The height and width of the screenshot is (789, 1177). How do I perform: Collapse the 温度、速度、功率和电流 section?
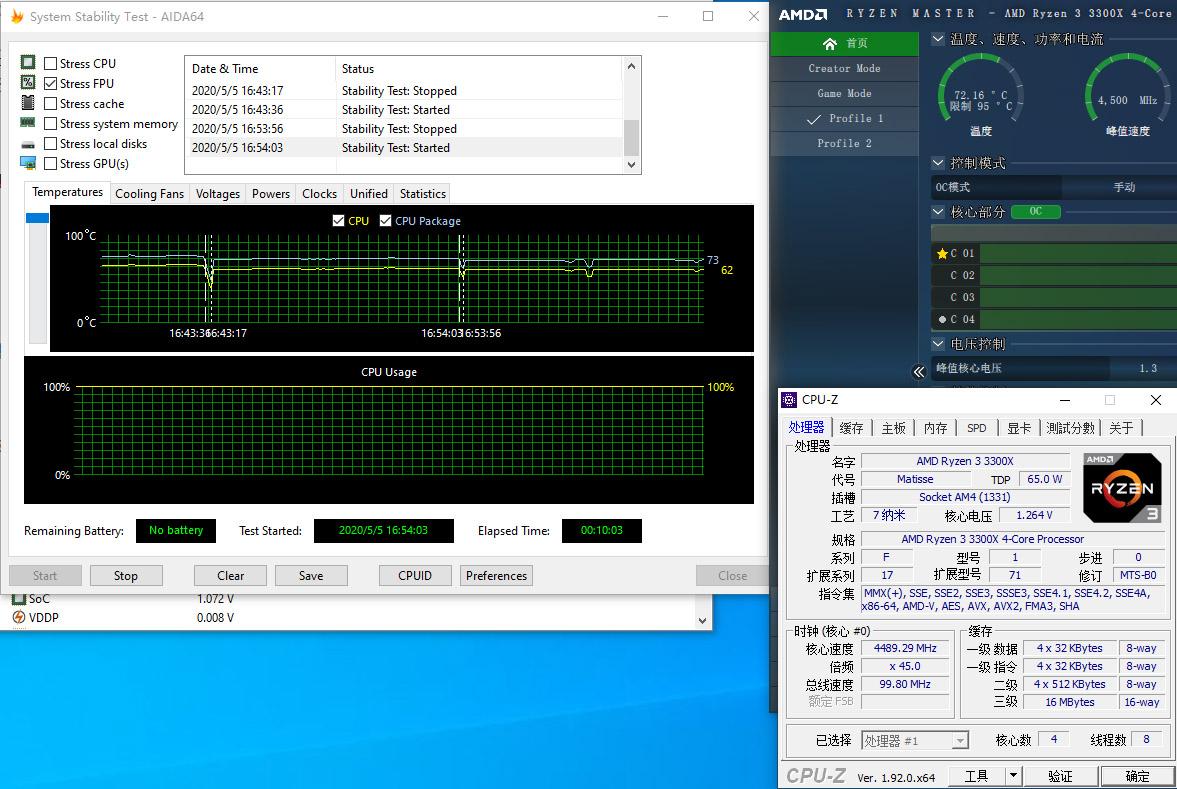tap(938, 39)
